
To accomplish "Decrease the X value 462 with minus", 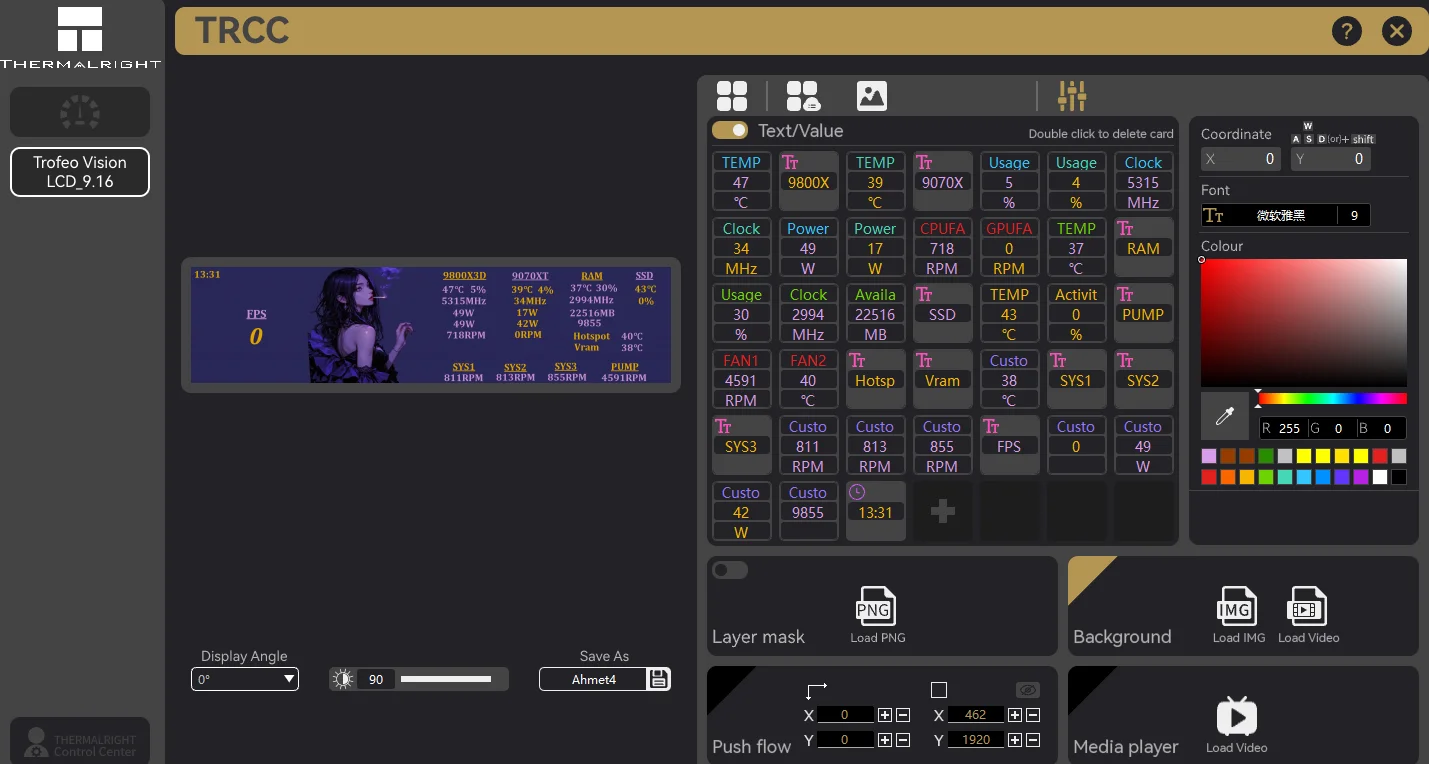I will (x=1033, y=715).
